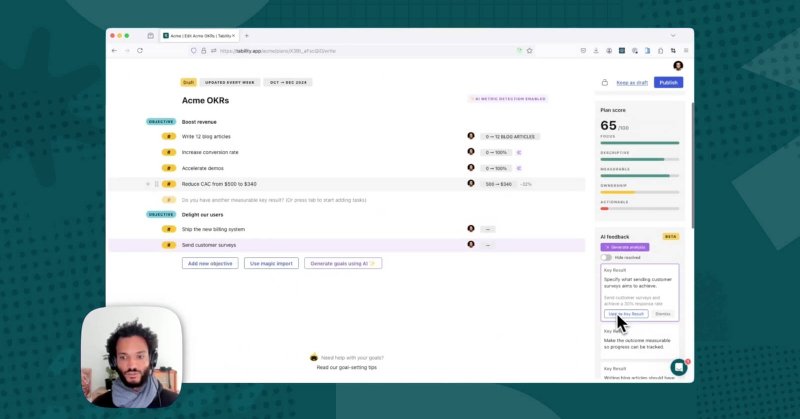Click the Send customer surveys key result text
The height and width of the screenshot is (419, 800).
coord(209,245)
